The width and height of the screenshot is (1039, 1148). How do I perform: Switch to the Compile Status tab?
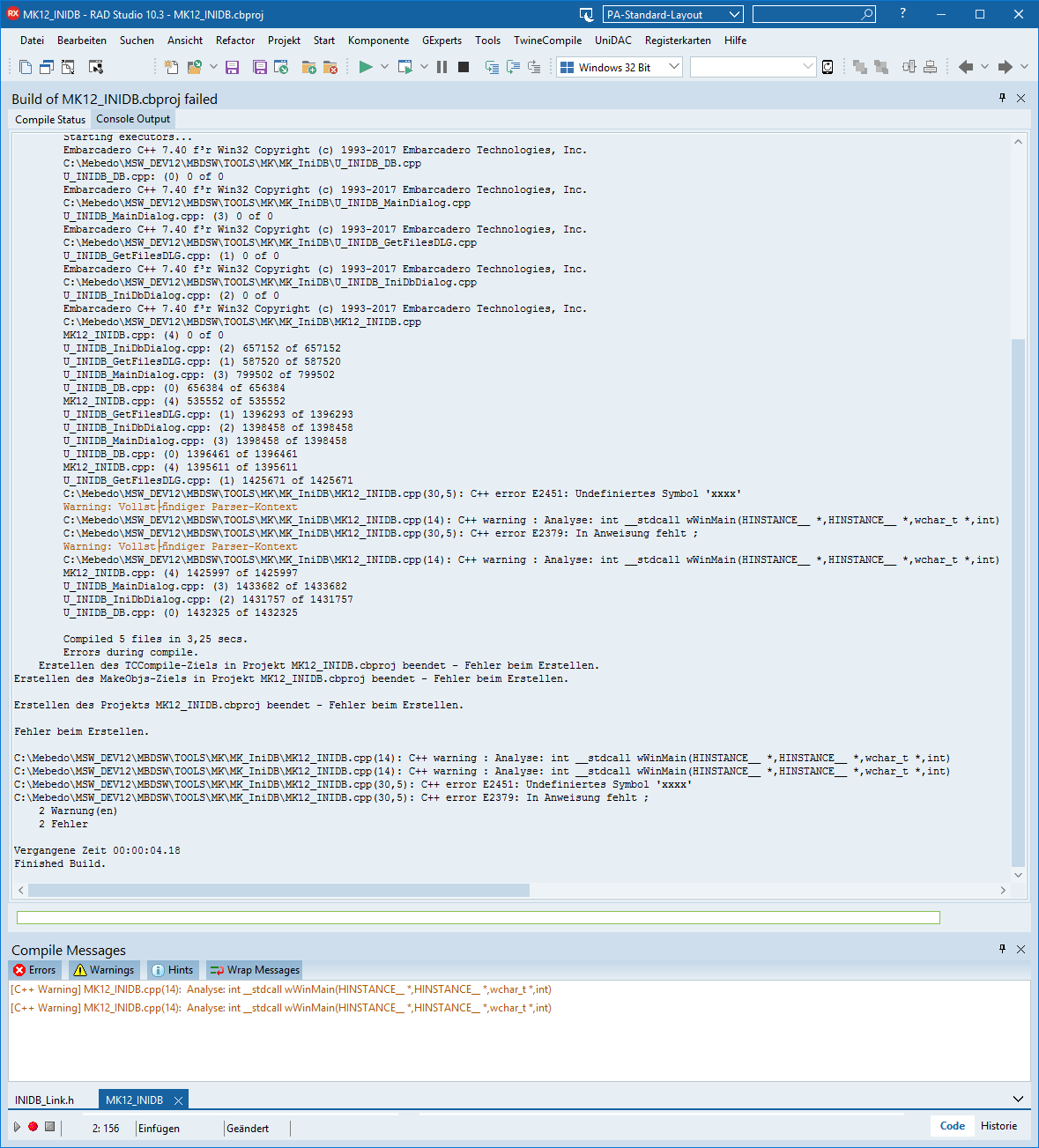point(50,120)
